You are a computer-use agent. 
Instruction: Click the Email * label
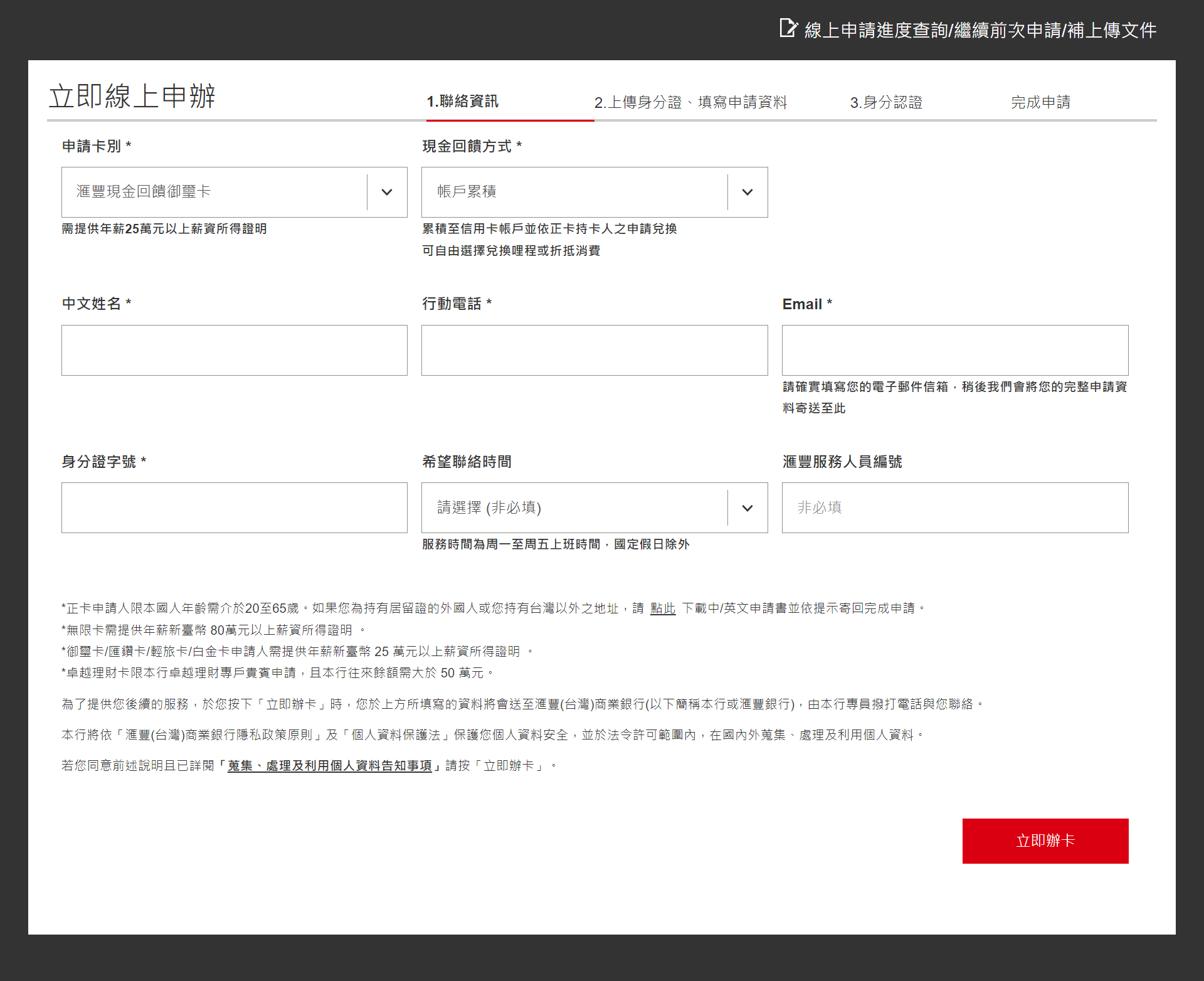(807, 304)
